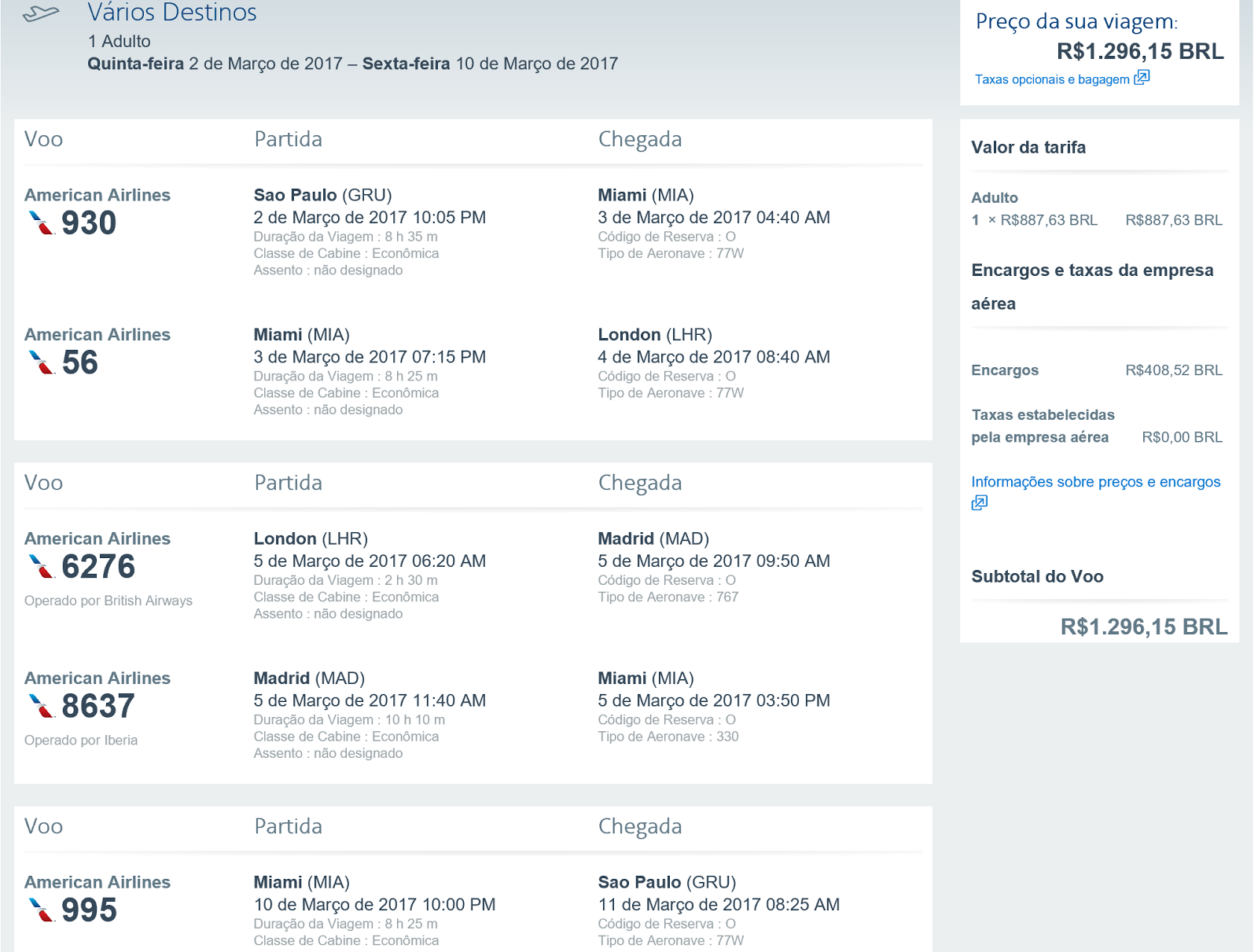
Task: Click Madrid (MAD) departure of flight 8637
Action: pyautogui.click(x=309, y=678)
